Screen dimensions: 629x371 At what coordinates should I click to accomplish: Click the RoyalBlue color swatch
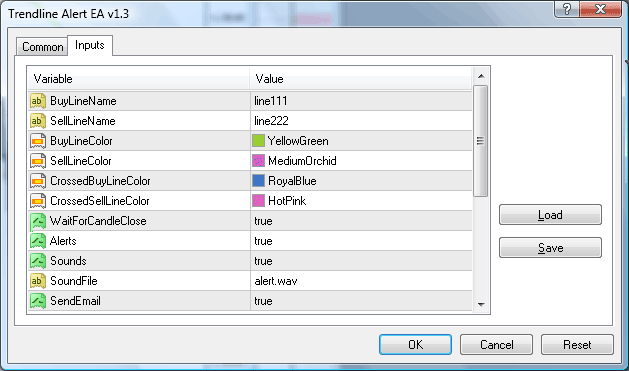tap(258, 181)
